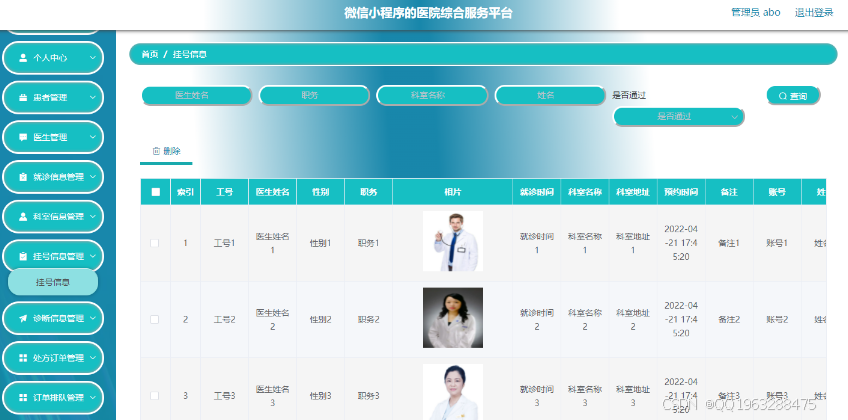Click the 职务1 cell
Image resolution: width=848 pixels, height=420 pixels.
[368, 243]
